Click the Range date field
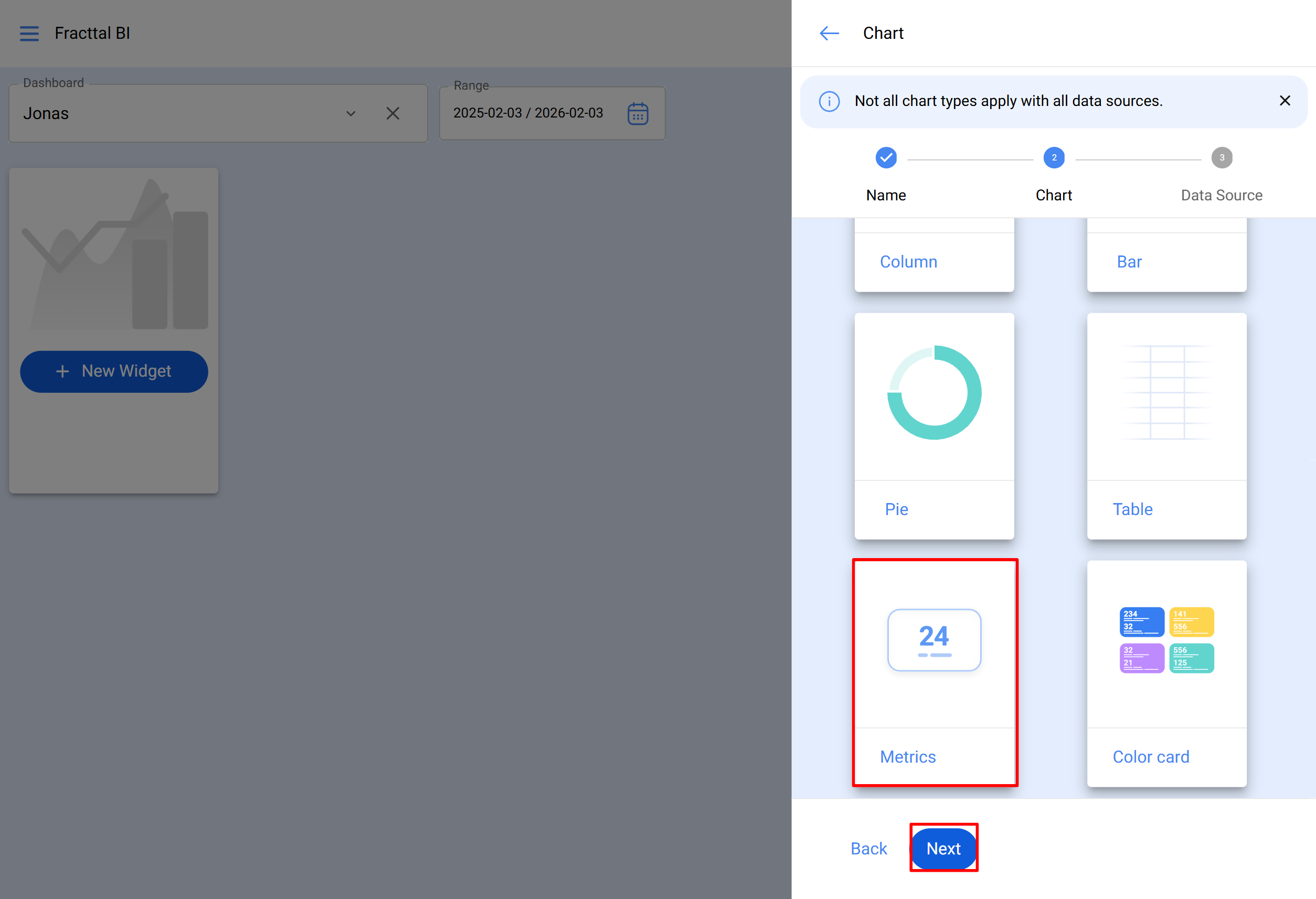This screenshot has height=899, width=1316. pyautogui.click(x=528, y=113)
